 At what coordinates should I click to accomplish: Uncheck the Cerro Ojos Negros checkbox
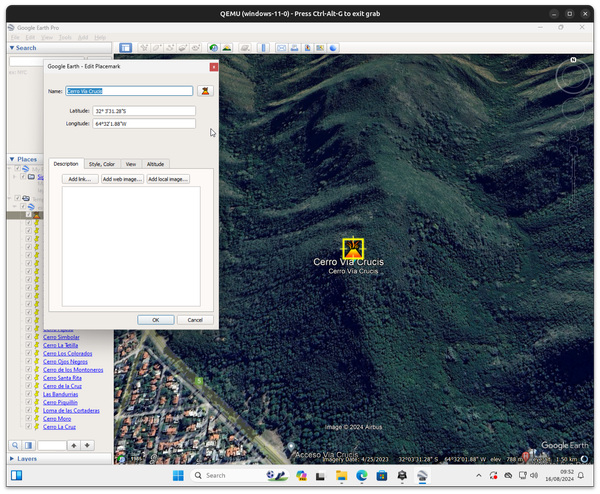coord(28,361)
